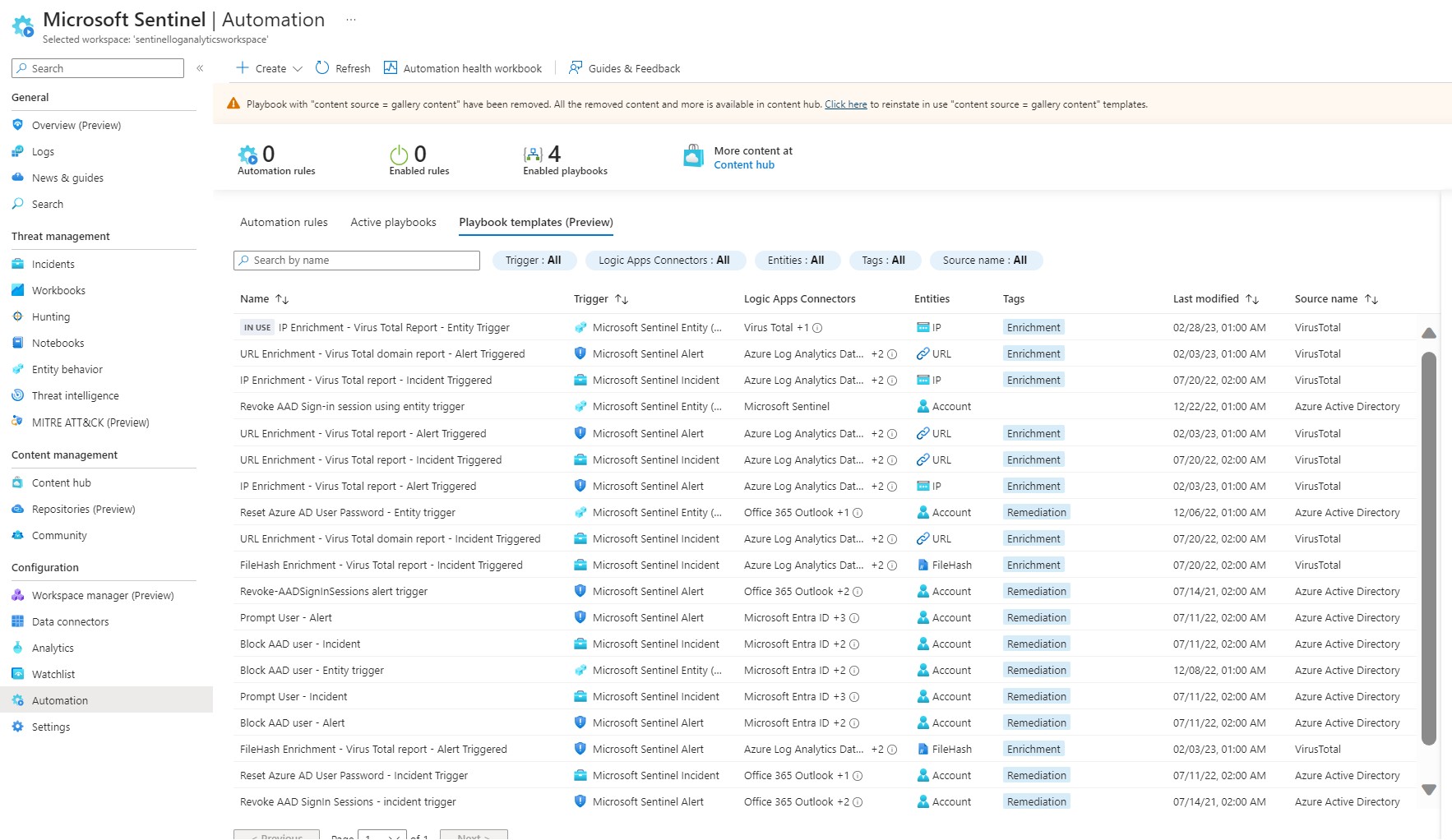Open the Source name : All filter
The height and width of the screenshot is (840, 1452).
(986, 261)
